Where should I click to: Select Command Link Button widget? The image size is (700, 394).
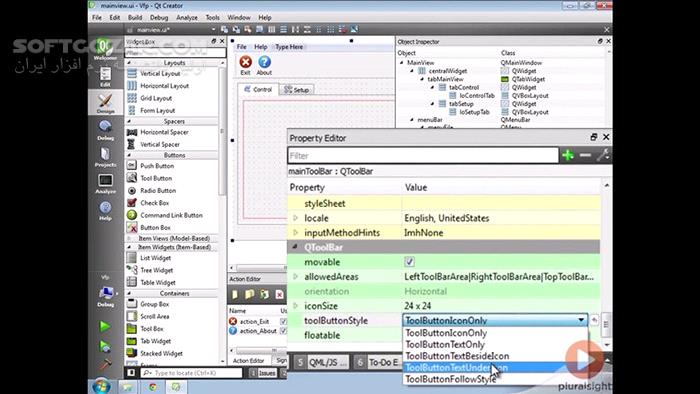tap(171, 216)
